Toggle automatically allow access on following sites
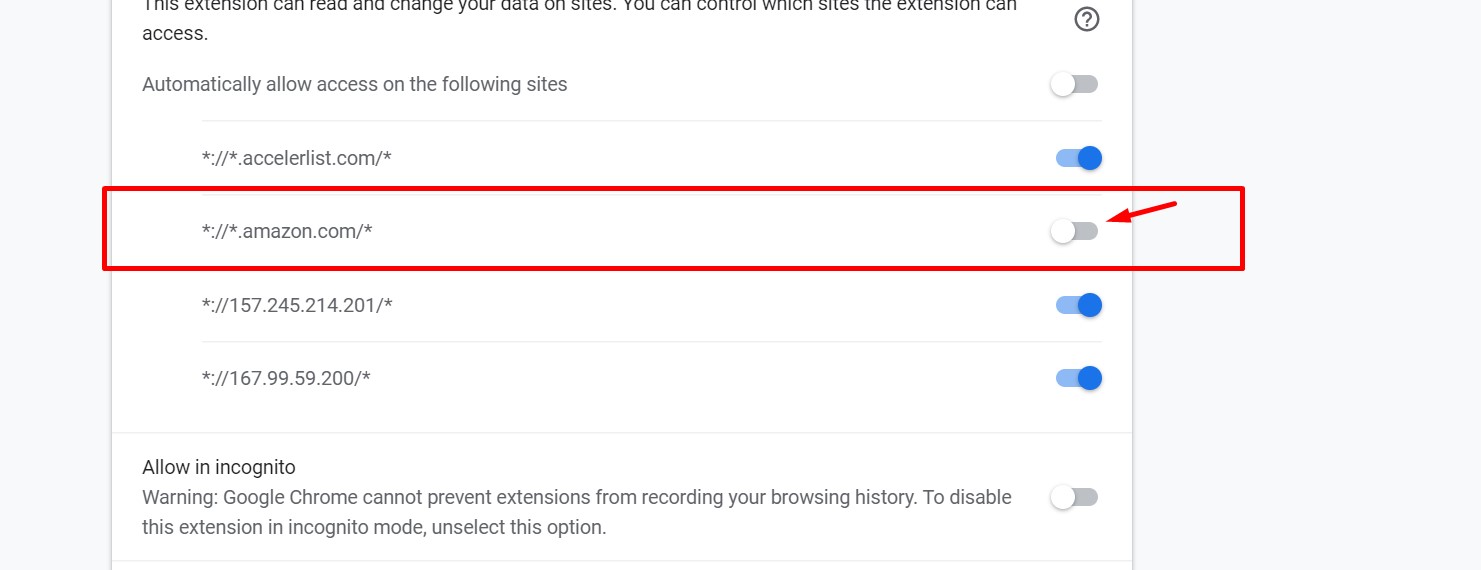Image resolution: width=1481 pixels, height=570 pixels. point(1075,84)
